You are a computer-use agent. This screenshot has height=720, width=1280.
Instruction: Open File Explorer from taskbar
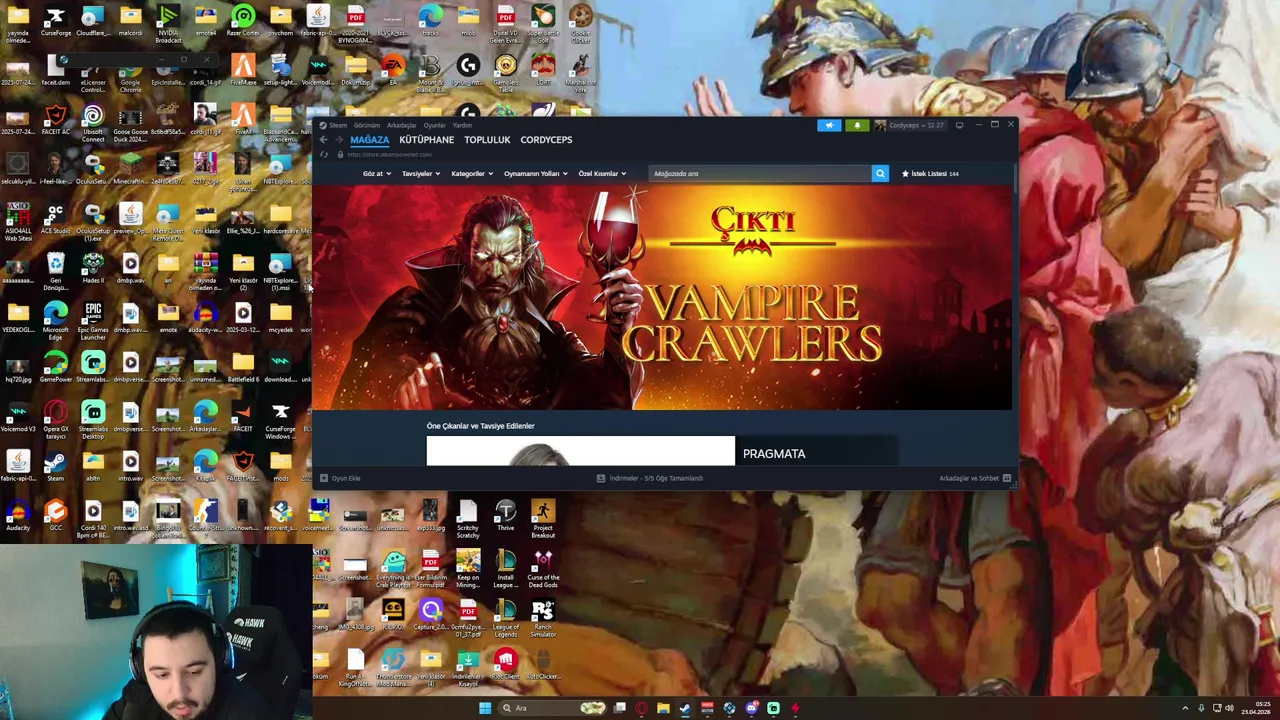[663, 708]
